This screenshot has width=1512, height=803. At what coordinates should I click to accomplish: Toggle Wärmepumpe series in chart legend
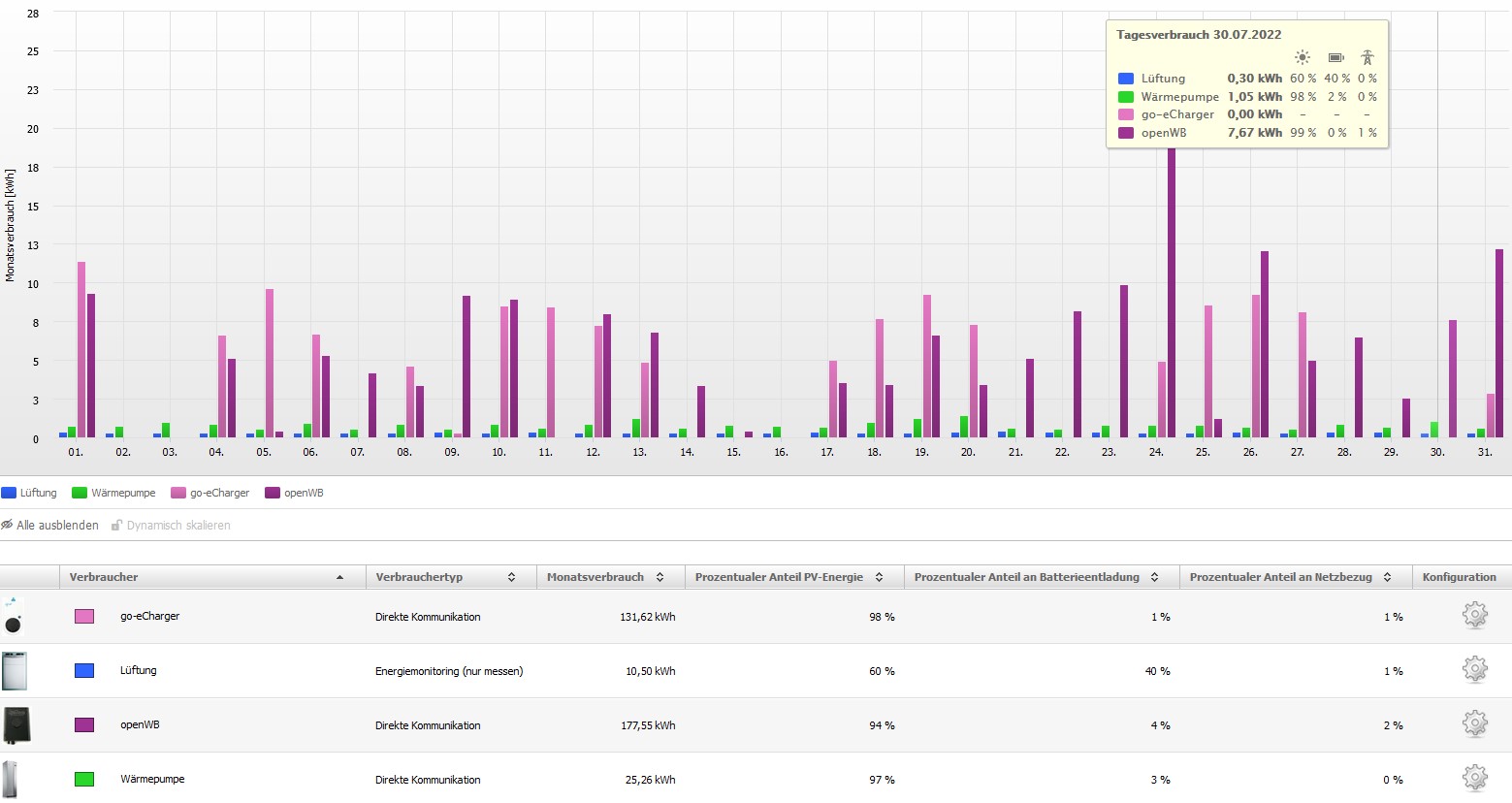coord(113,493)
